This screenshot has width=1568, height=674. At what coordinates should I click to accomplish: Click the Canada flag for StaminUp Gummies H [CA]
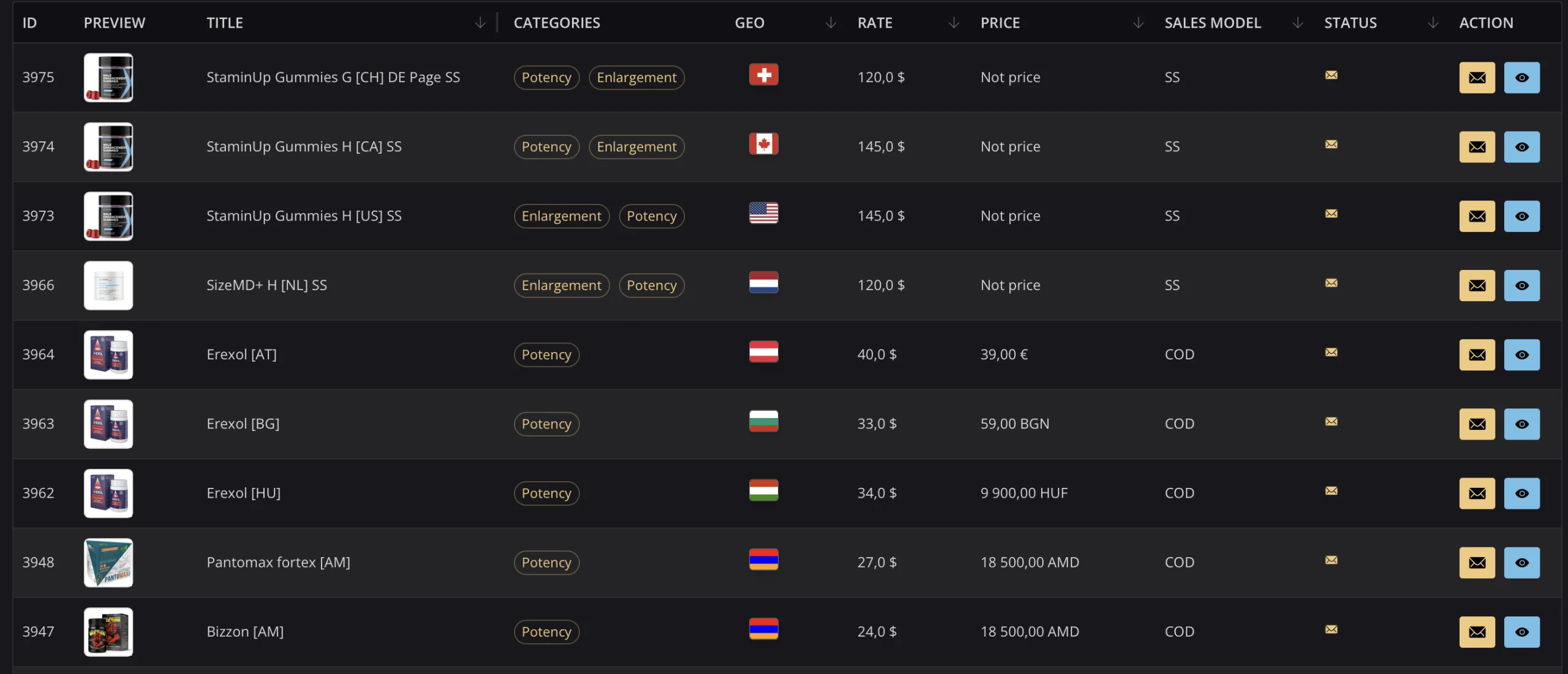pyautogui.click(x=763, y=144)
